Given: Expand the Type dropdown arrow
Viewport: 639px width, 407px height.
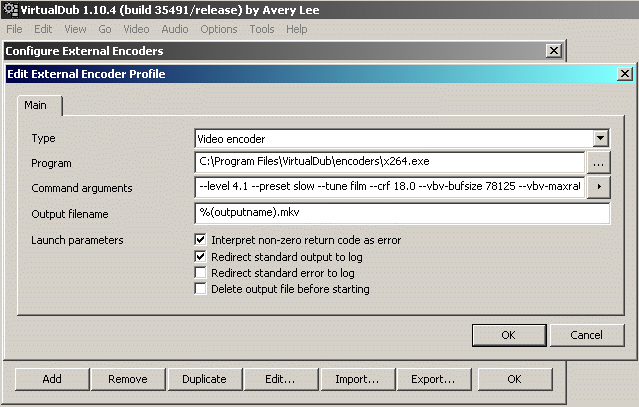Looking at the screenshot, I should [x=600, y=139].
